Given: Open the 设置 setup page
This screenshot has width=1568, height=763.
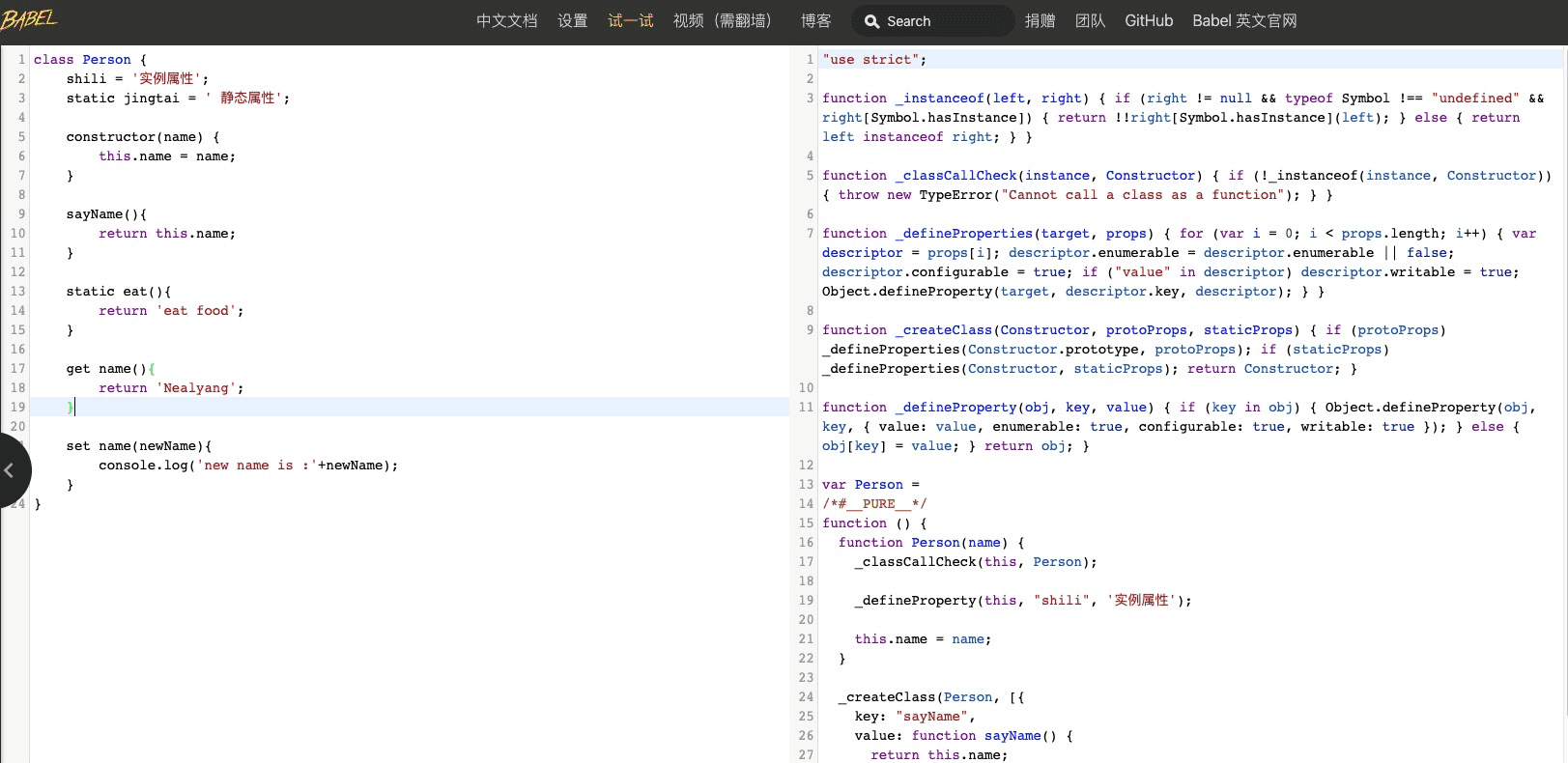Looking at the screenshot, I should coord(572,21).
